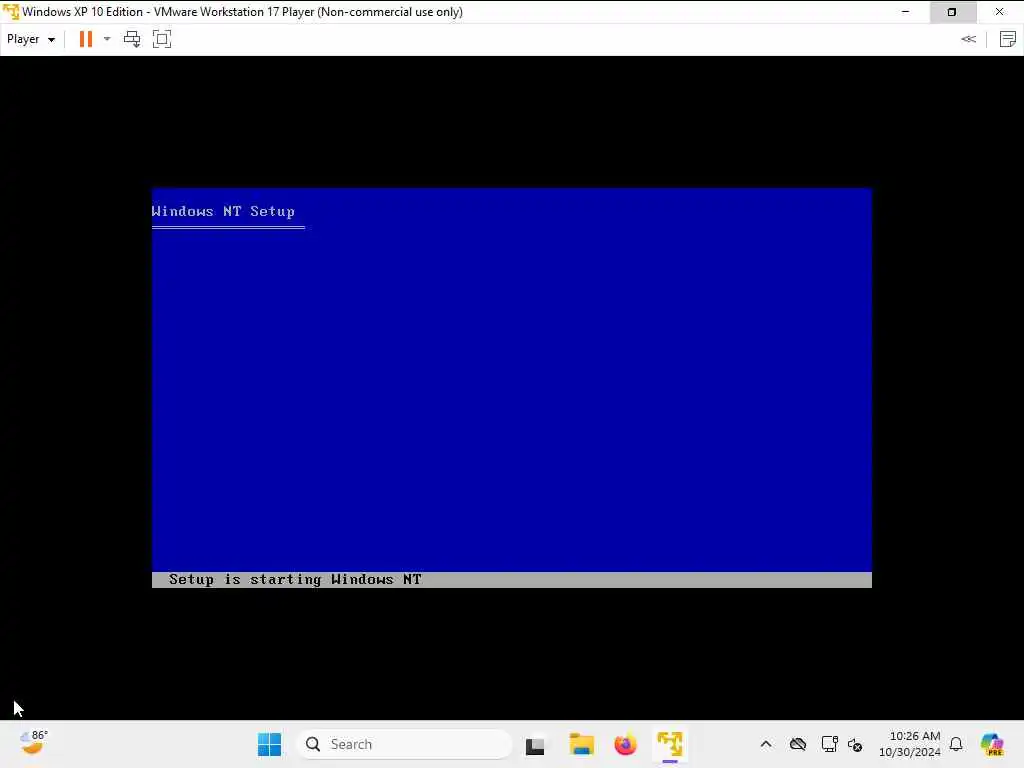Minimize the VMware Player window

click(905, 12)
